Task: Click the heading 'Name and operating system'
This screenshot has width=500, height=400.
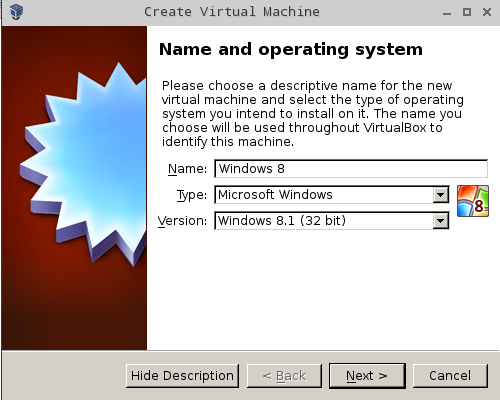Action: pos(291,49)
